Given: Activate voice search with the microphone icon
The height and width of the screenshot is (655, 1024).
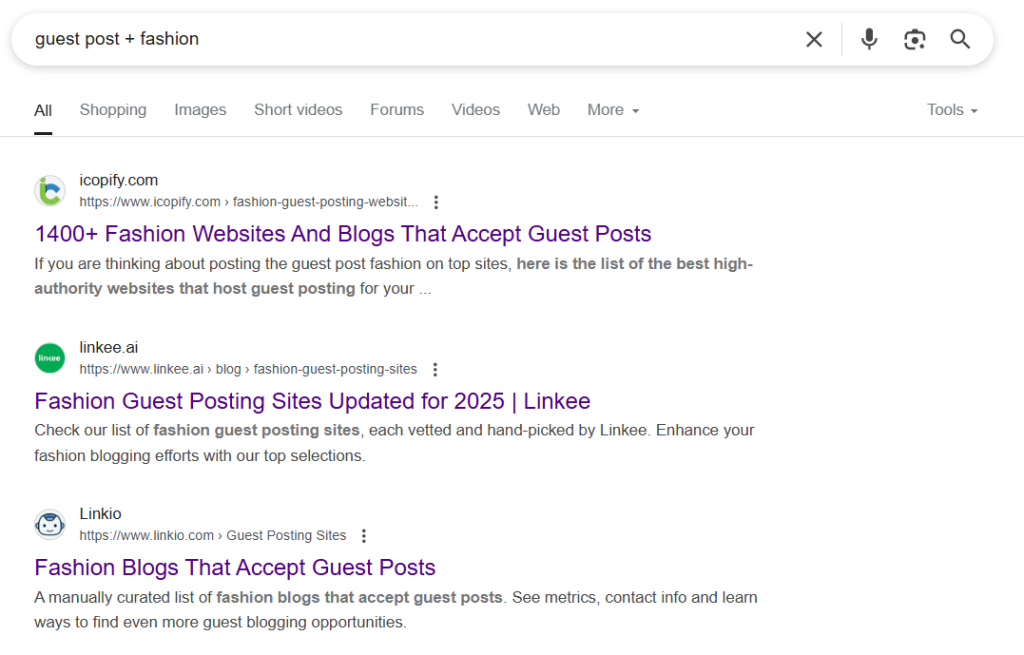Looking at the screenshot, I should pos(868,39).
